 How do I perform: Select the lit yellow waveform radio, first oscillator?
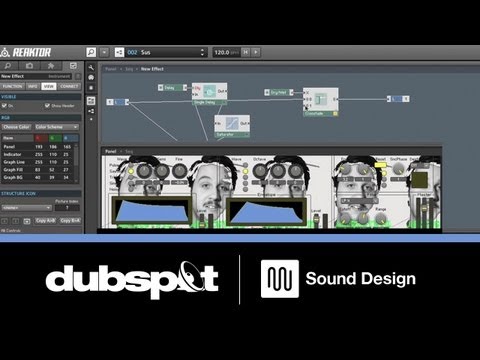click(x=131, y=171)
